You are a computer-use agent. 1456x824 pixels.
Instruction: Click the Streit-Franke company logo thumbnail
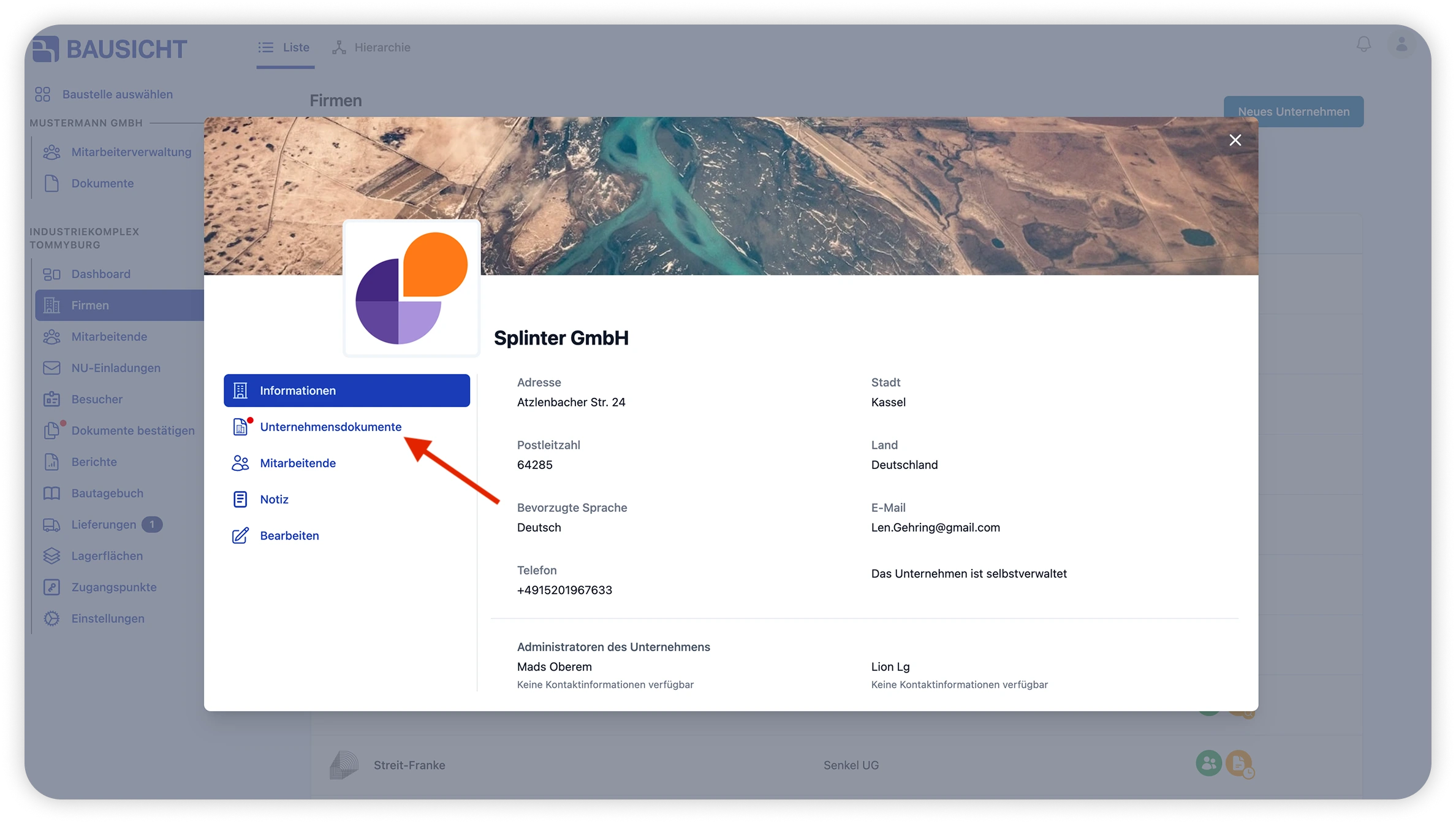(x=344, y=765)
